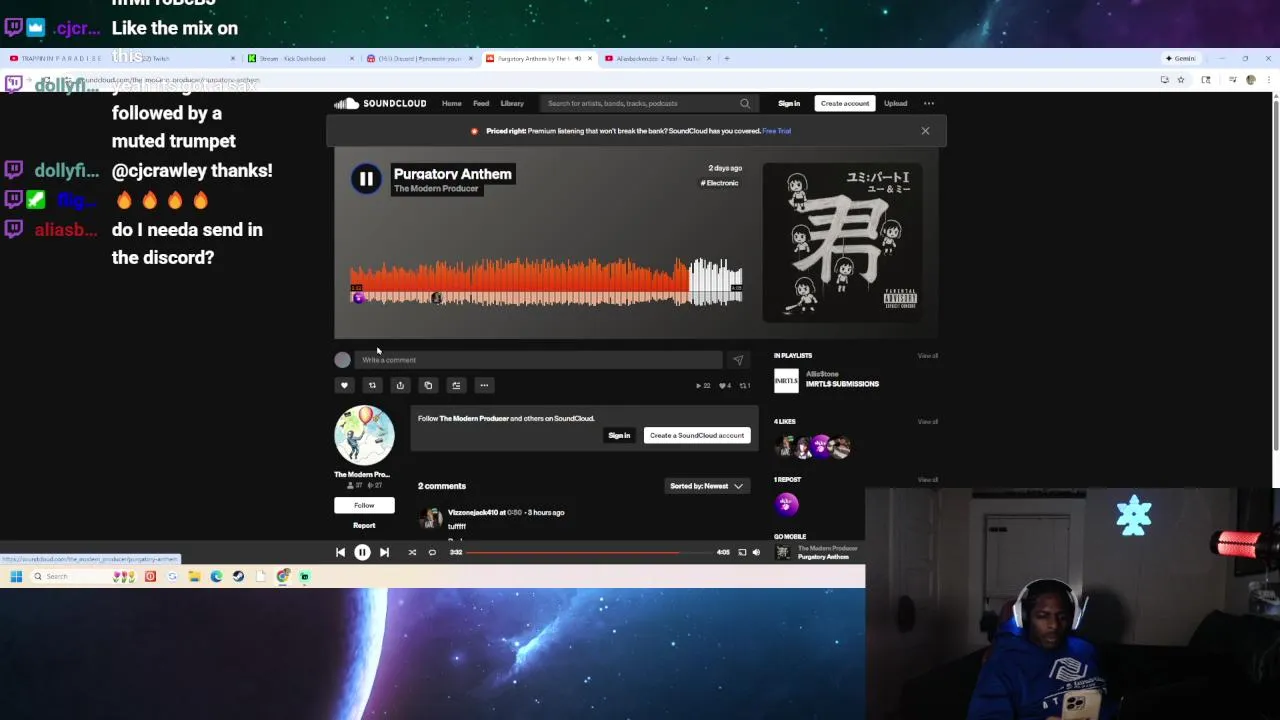Screen dimensions: 1280x720
Task: Pause Purgatory Anthem with the large track button
Action: click(366, 179)
